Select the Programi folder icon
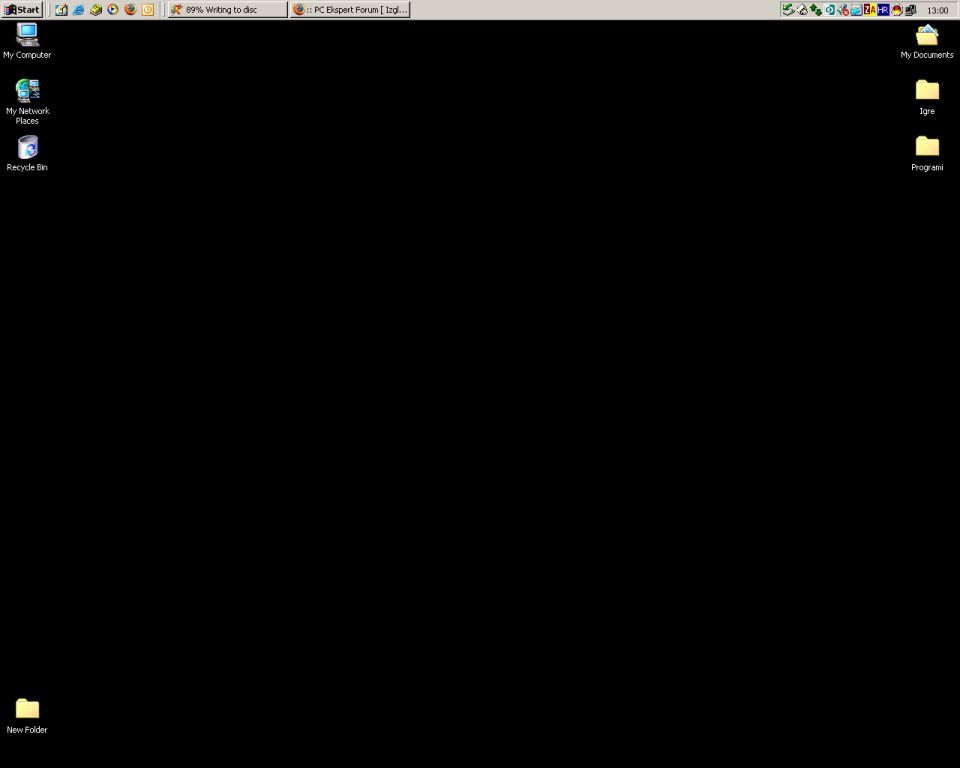960x768 pixels. click(x=927, y=154)
